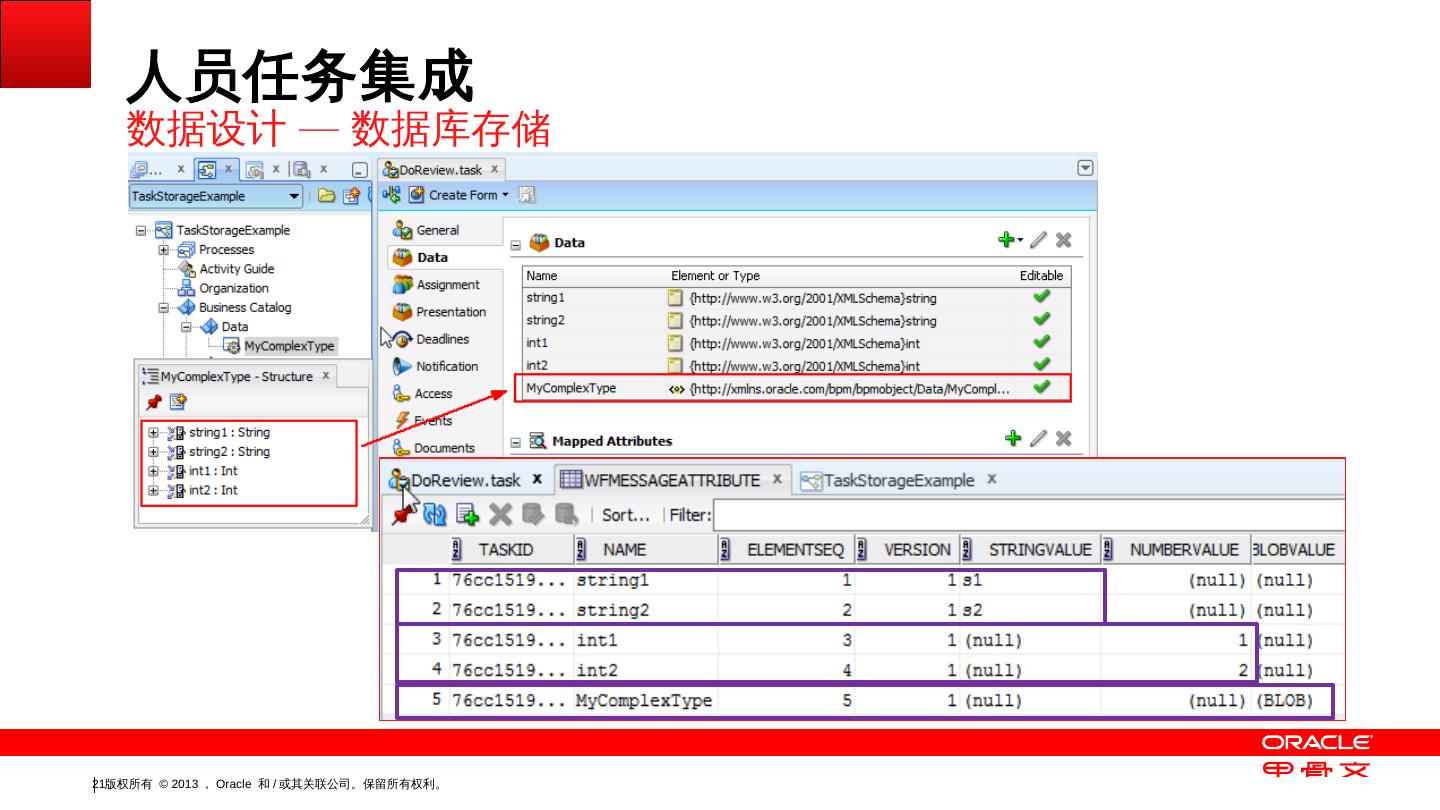Toggle the Editable checkmark for string1

(1041, 297)
